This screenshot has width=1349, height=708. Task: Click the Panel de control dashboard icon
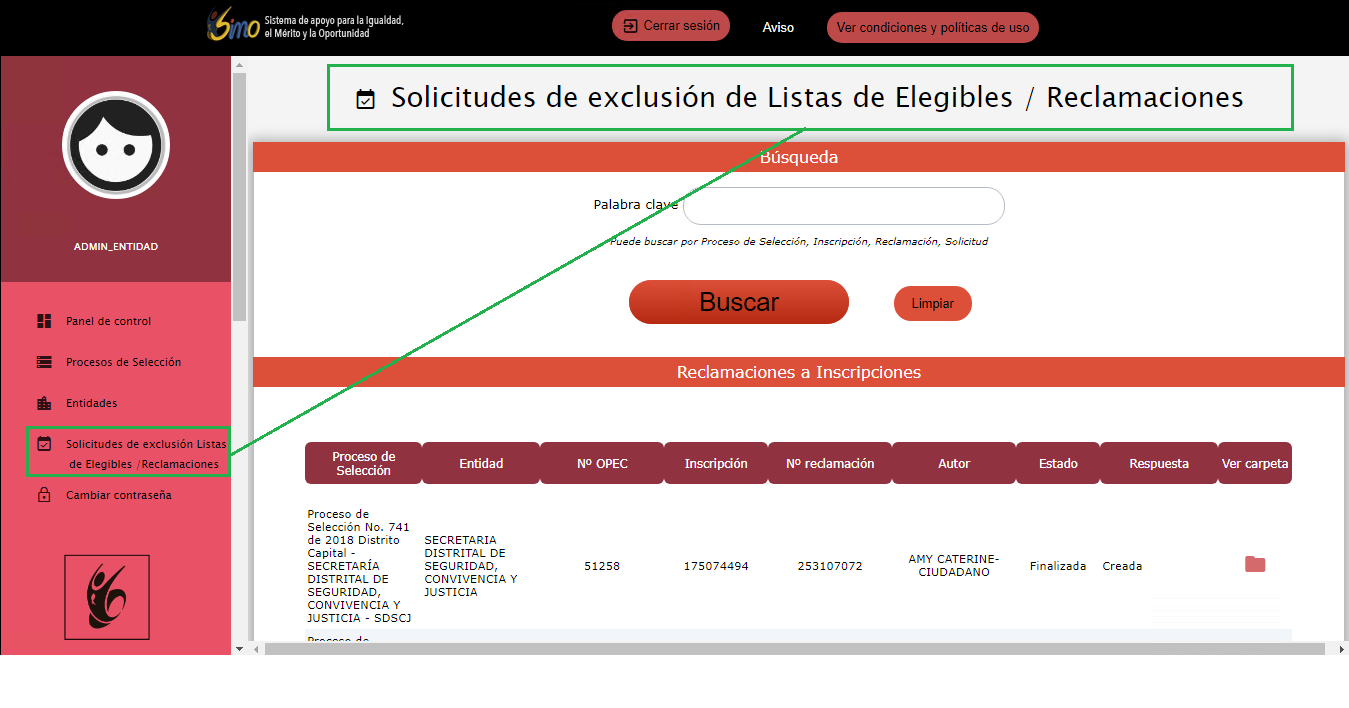[44, 321]
